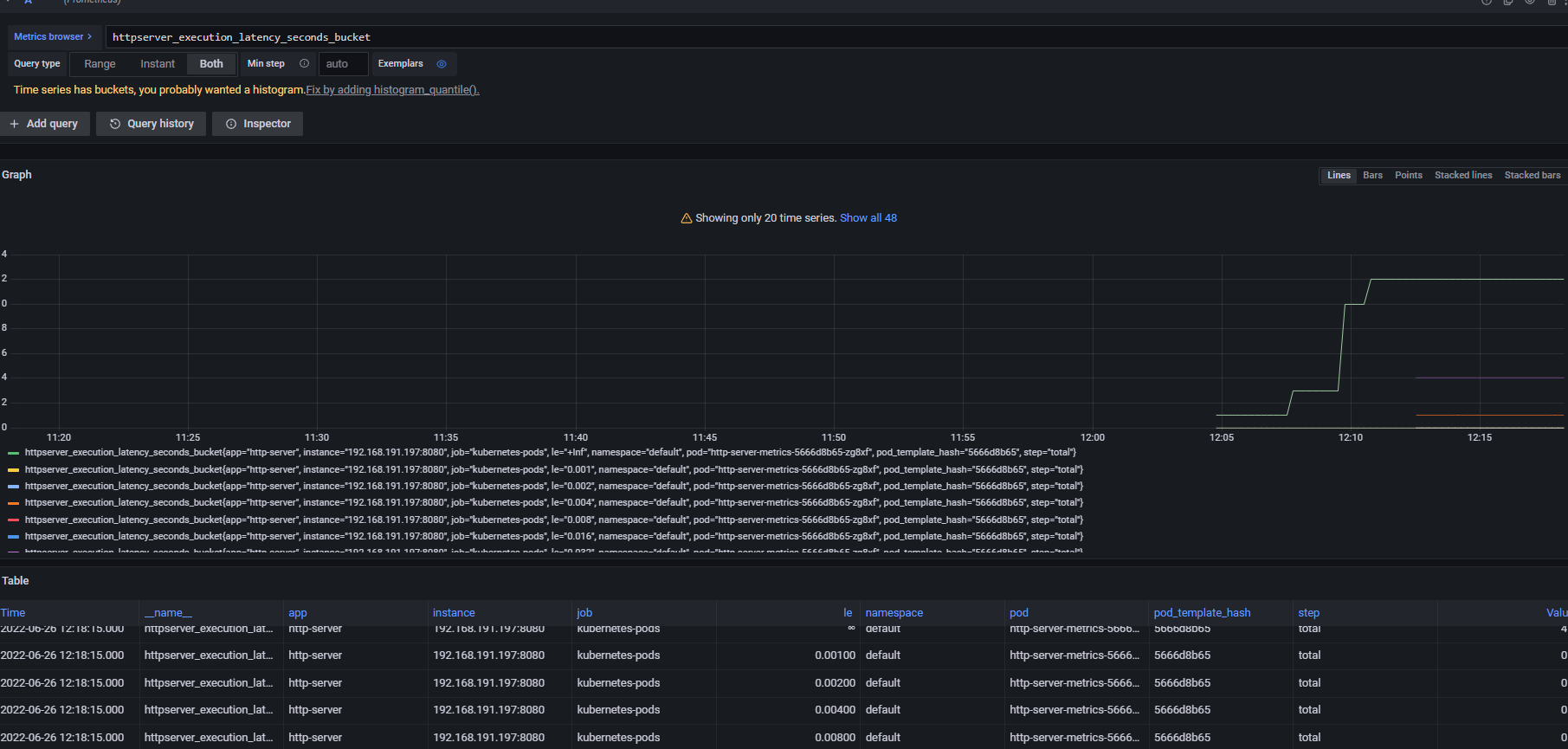This screenshot has width=1568, height=749.
Task: Click green swatch of le="+Inf" series
Action: (13, 453)
